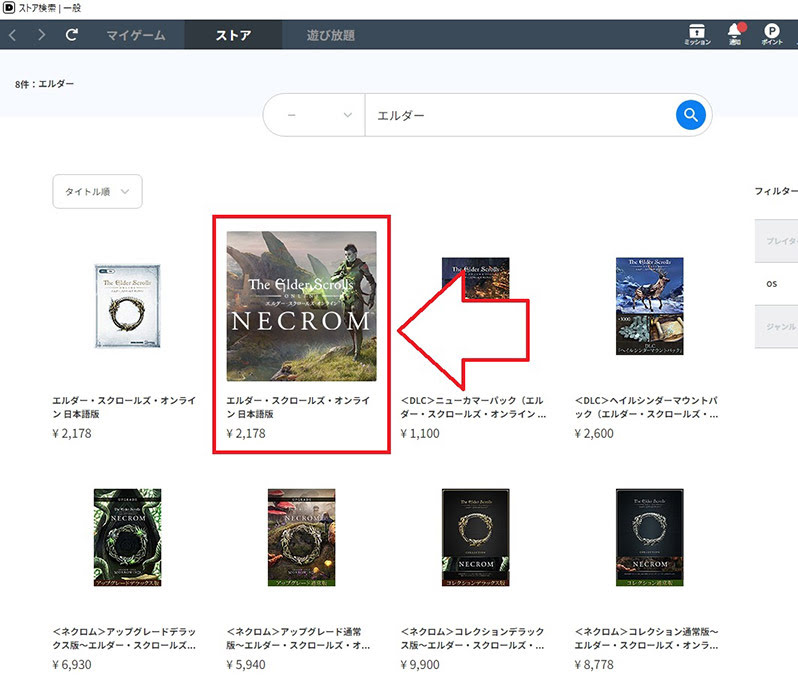The image size is (798, 675).
Task: Click the ¥ 6,930 price text
Action: click(72, 665)
